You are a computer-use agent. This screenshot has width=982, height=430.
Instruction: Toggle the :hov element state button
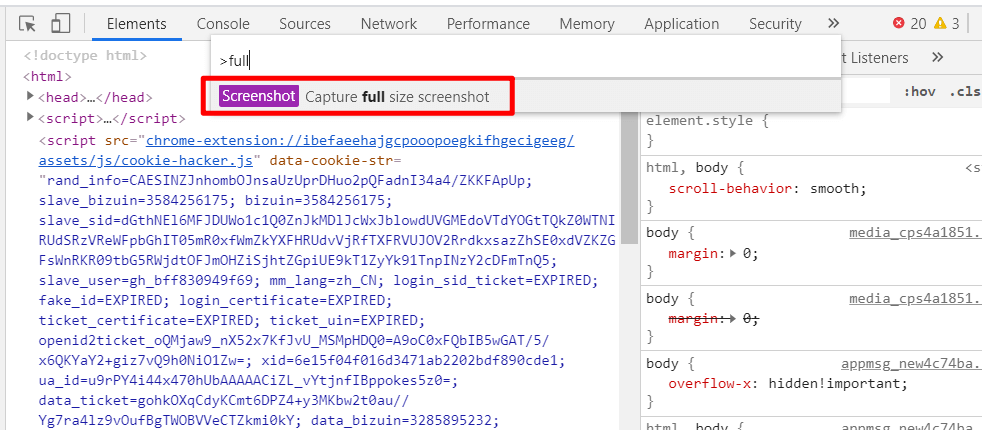919,92
